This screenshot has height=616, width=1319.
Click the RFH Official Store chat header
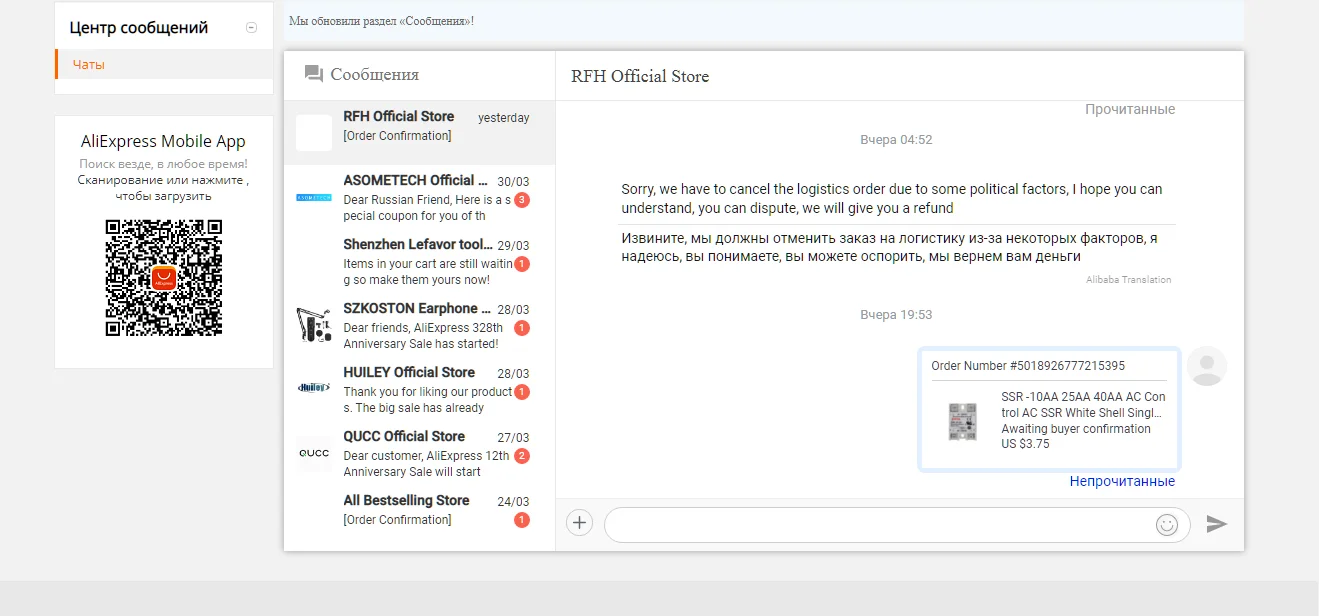(x=640, y=76)
